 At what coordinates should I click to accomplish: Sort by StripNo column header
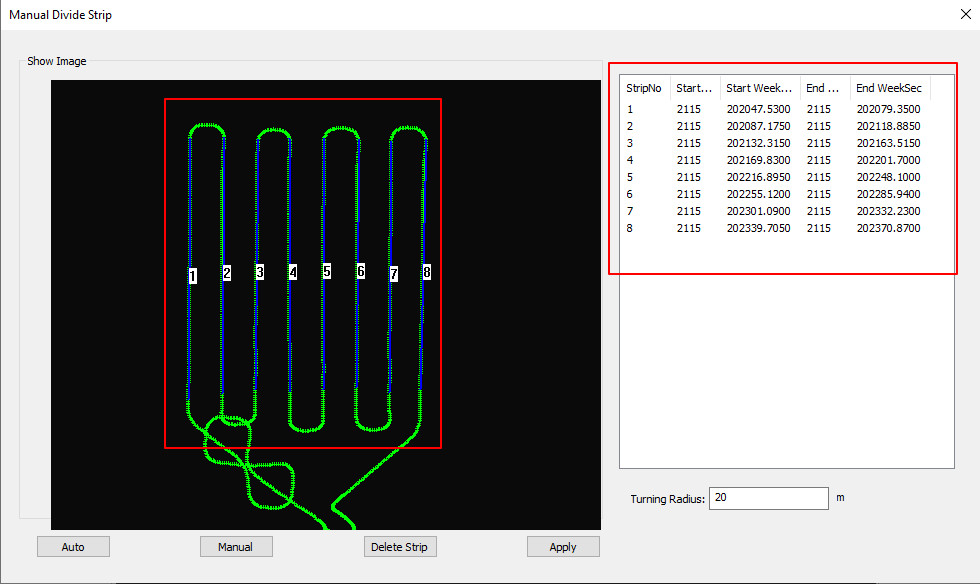[x=644, y=88]
